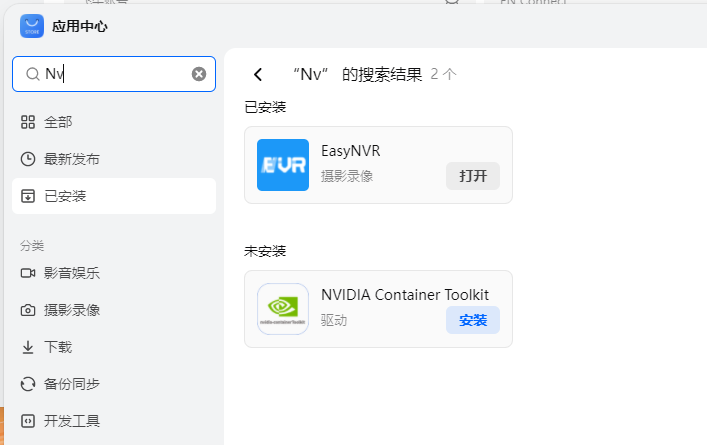Select the 全部 grid icon
This screenshot has height=445, width=707.
pos(28,122)
